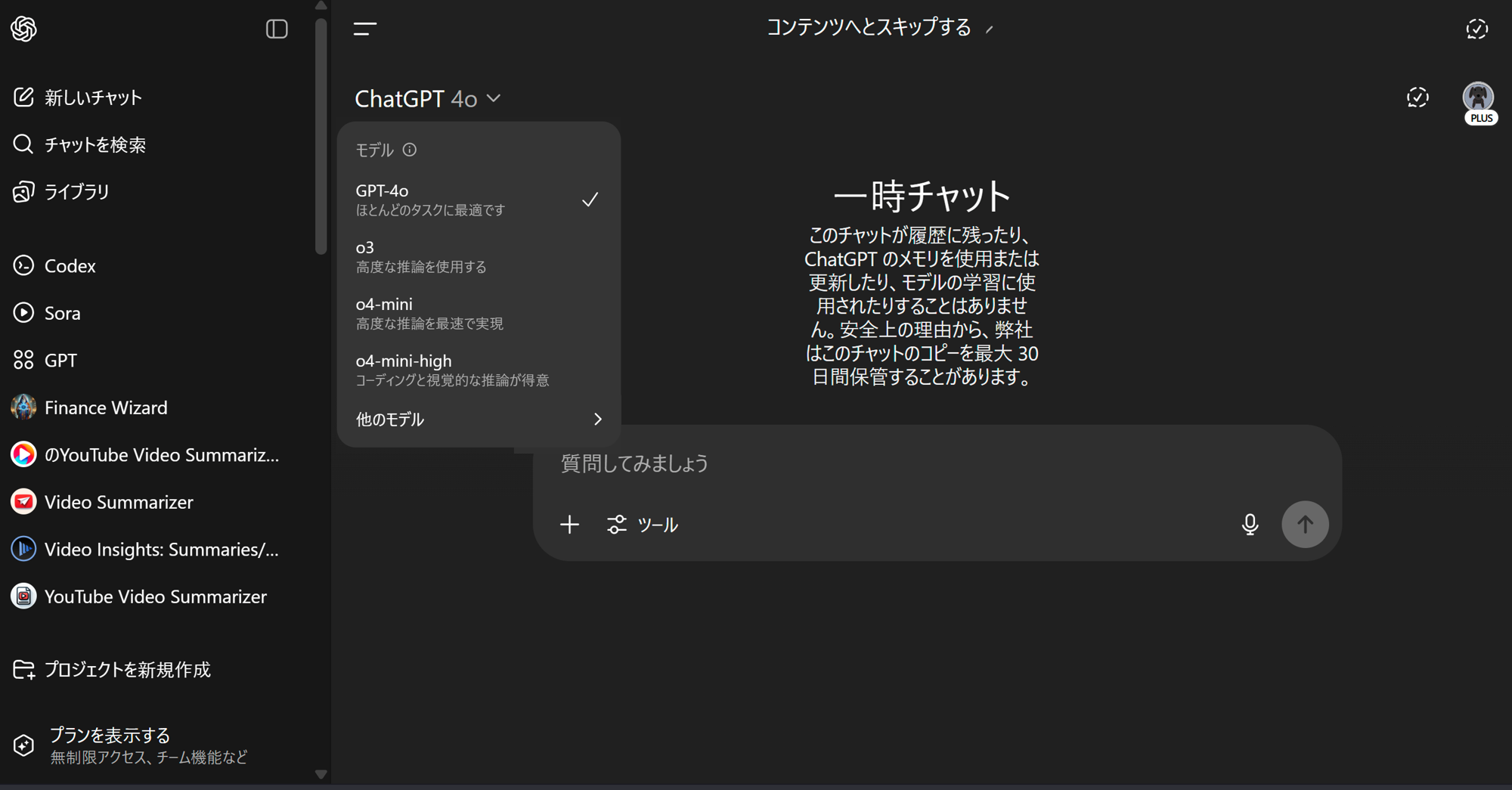Viewport: 1512px width, 790px height.
Task: Click the dashed circle icon at the window's top-right corner
Action: 1476,29
